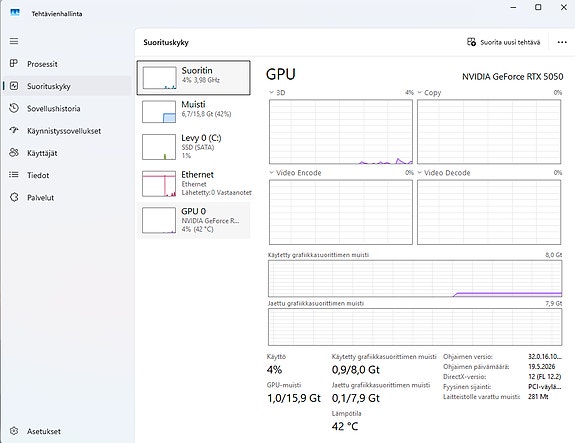Click the Ohjaimen versio value 32.0.16.10...
The image size is (575, 443).
pyautogui.click(x=545, y=356)
